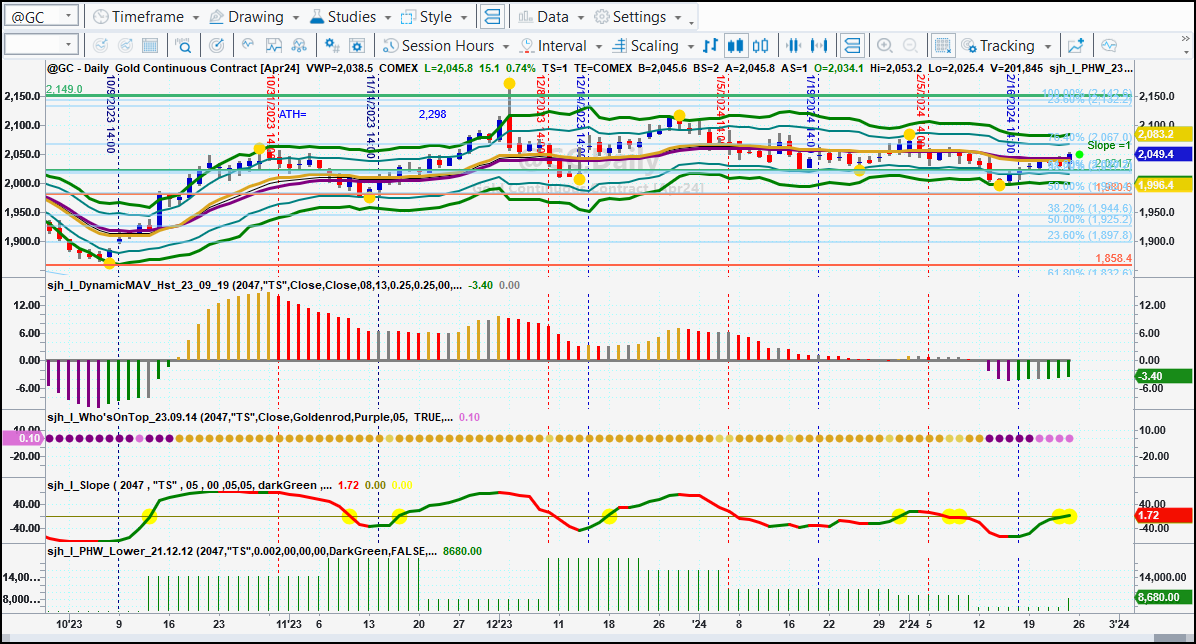The width and height of the screenshot is (1196, 644).
Task: Click the small pulse wave toolbar icon
Action: pos(248,46)
